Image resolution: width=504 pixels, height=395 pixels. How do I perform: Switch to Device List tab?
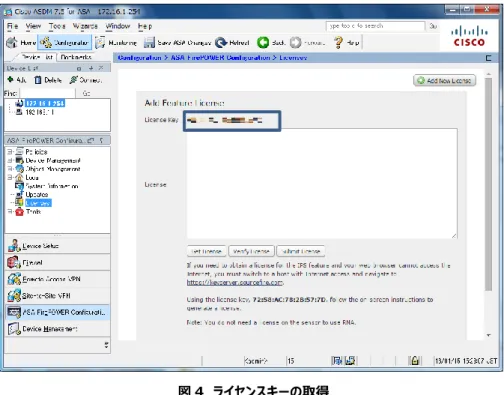(x=37, y=57)
